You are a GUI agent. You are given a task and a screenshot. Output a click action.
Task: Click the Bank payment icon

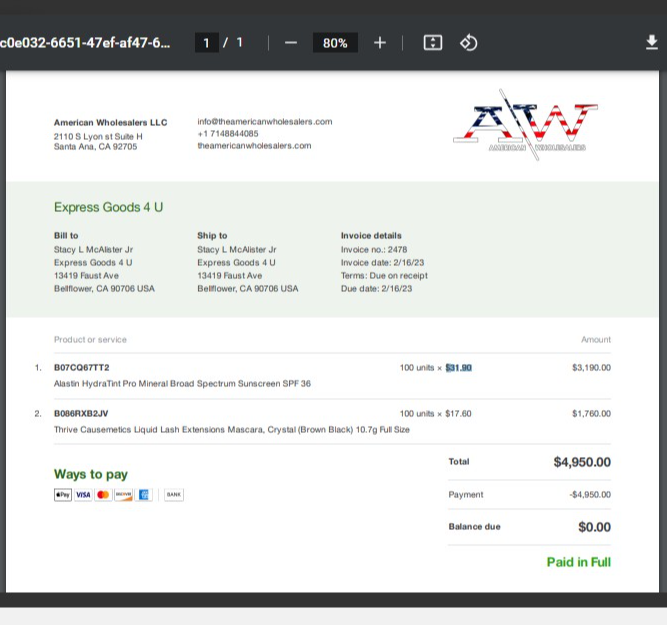pyautogui.click(x=174, y=495)
